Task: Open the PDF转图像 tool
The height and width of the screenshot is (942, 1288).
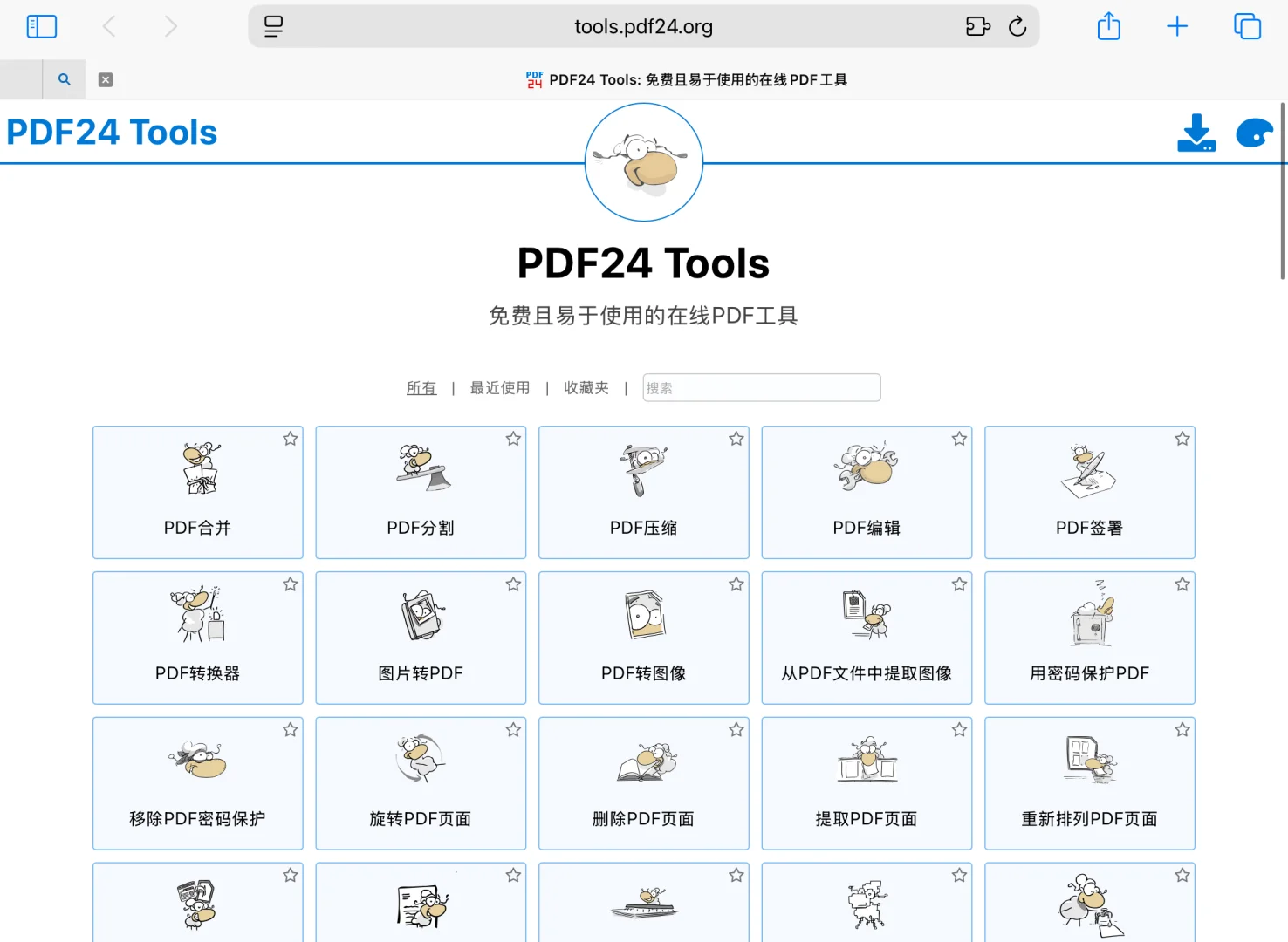Action: point(644,638)
